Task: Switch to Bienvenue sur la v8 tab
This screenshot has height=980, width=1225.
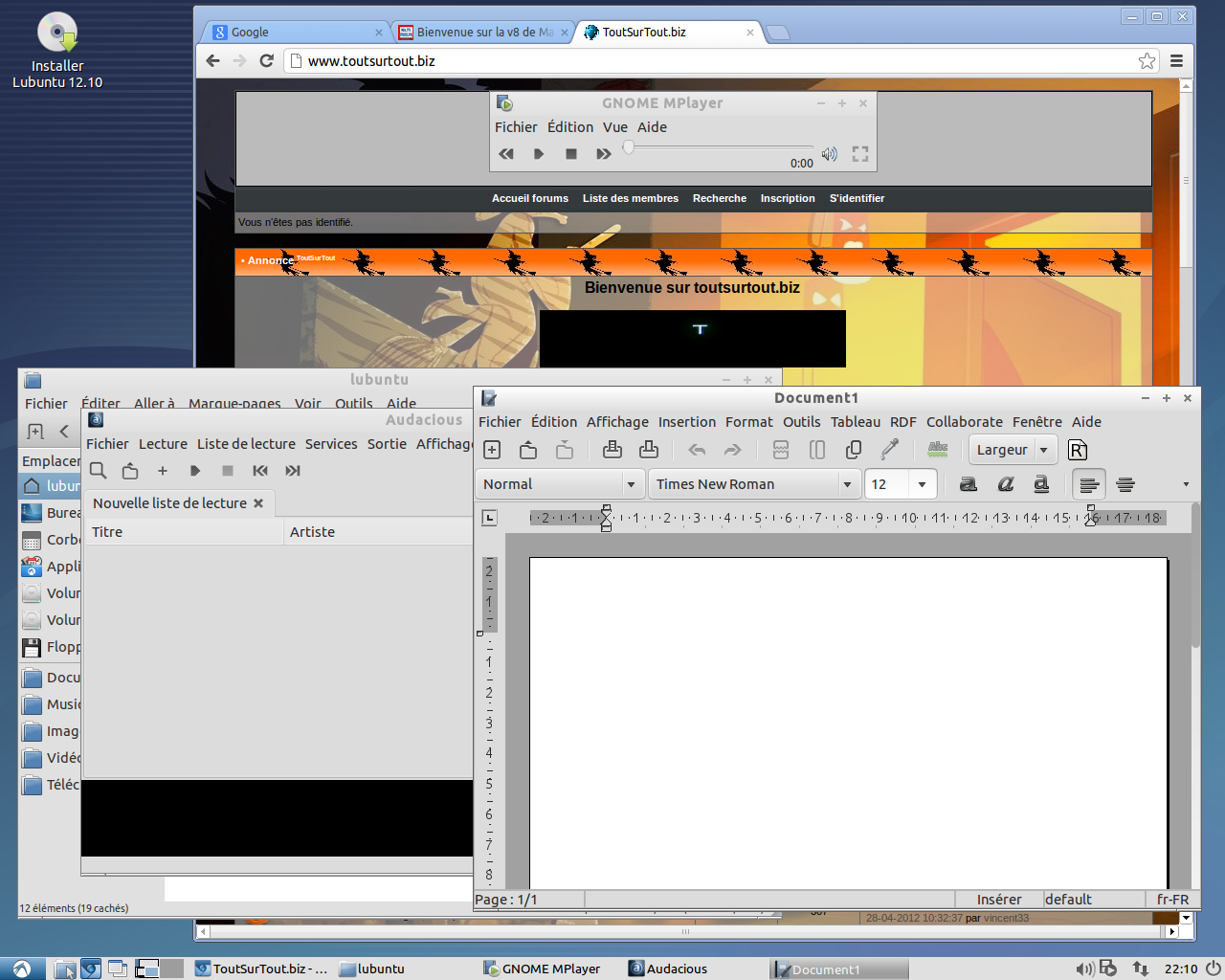Action: click(x=485, y=32)
